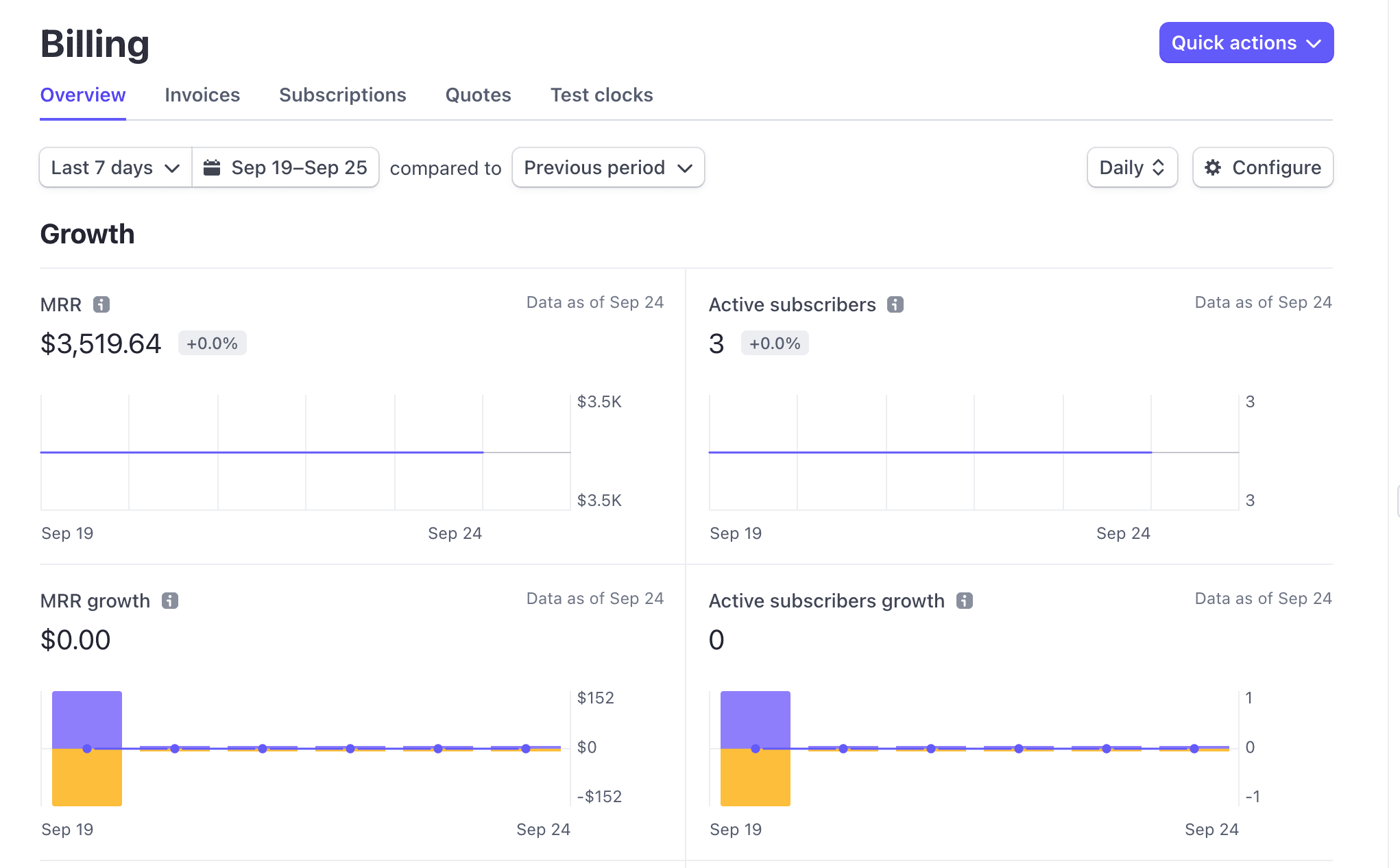Click the gear icon in Configure
Screen dimensions: 1400x868
click(x=1213, y=167)
